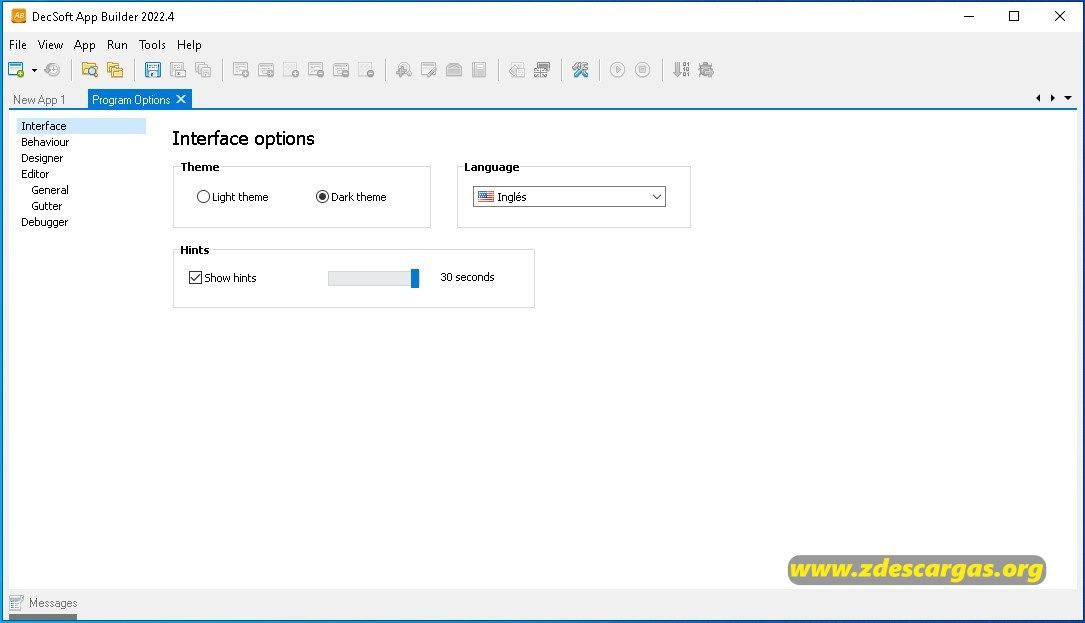1085x623 pixels.
Task: Click the greyed Save As icon
Action: [x=178, y=69]
